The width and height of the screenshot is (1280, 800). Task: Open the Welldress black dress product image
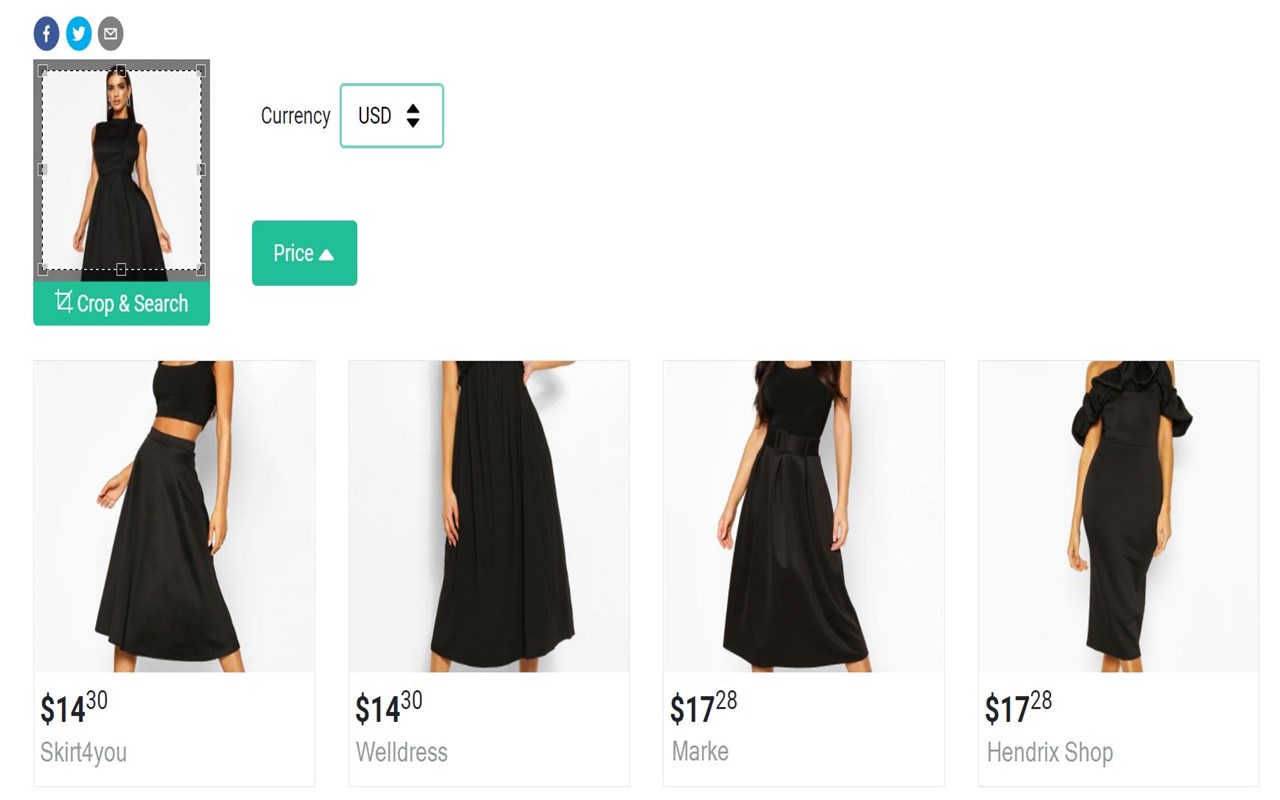[489, 516]
